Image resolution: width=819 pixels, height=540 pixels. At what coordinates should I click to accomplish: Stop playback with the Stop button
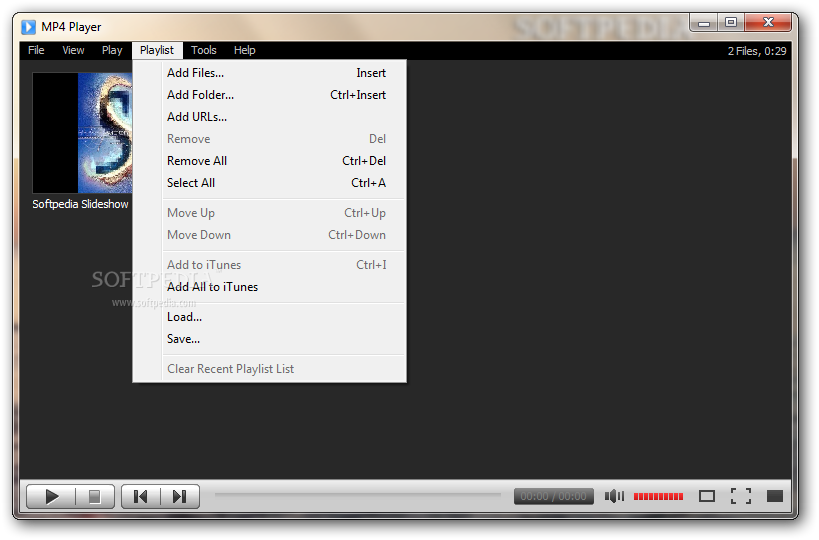[95, 496]
